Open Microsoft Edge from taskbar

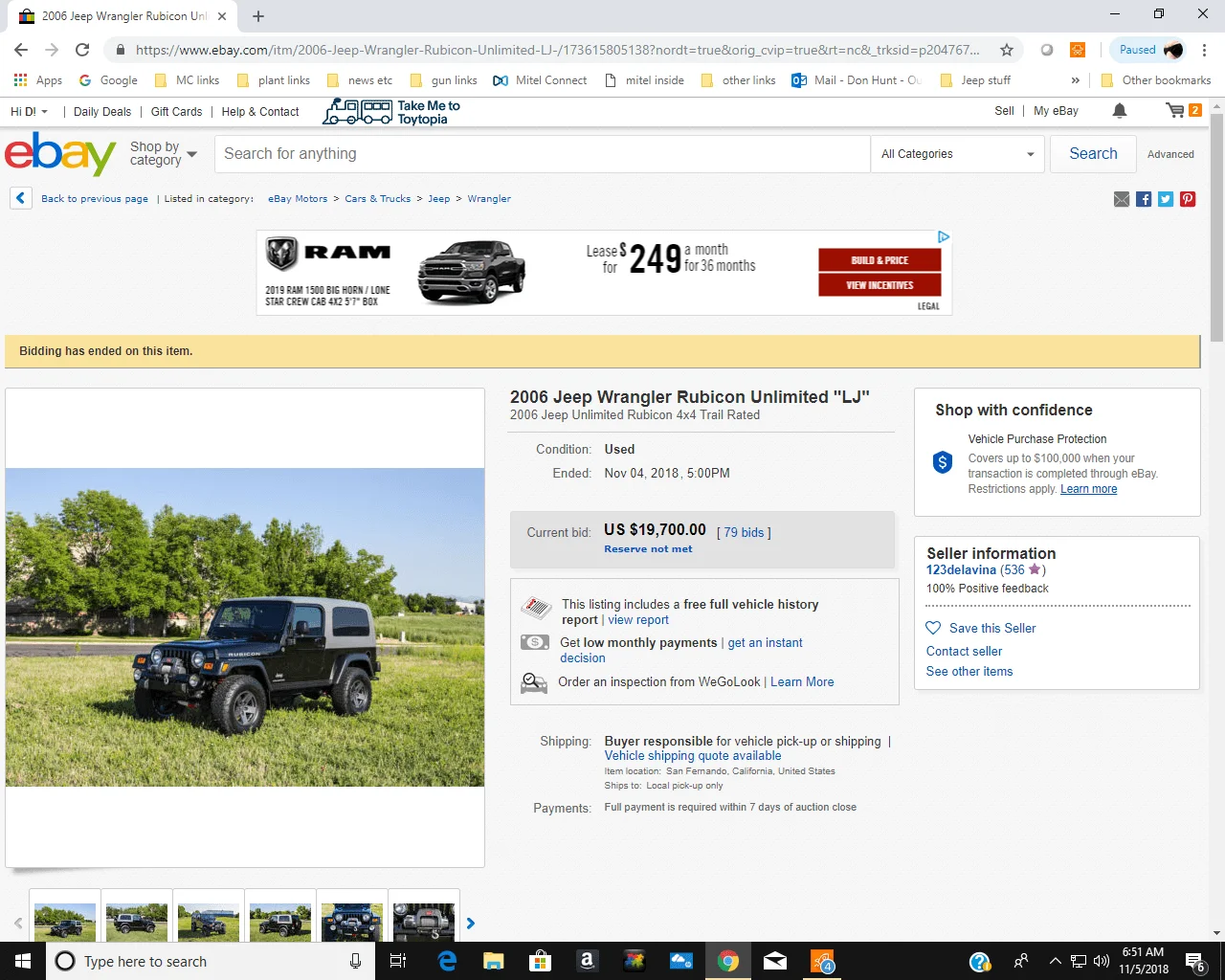(447, 961)
